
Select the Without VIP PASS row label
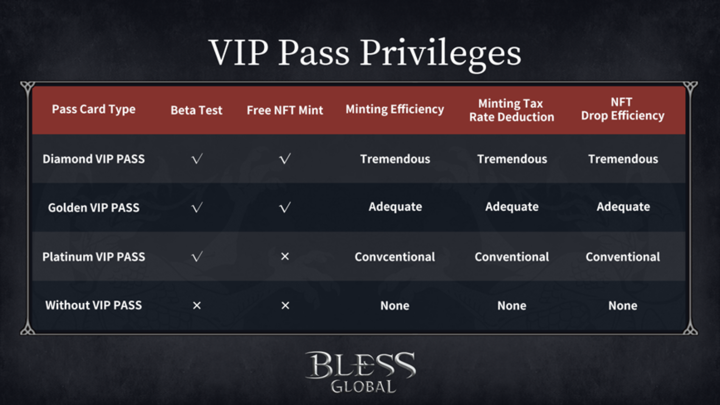coord(94,306)
